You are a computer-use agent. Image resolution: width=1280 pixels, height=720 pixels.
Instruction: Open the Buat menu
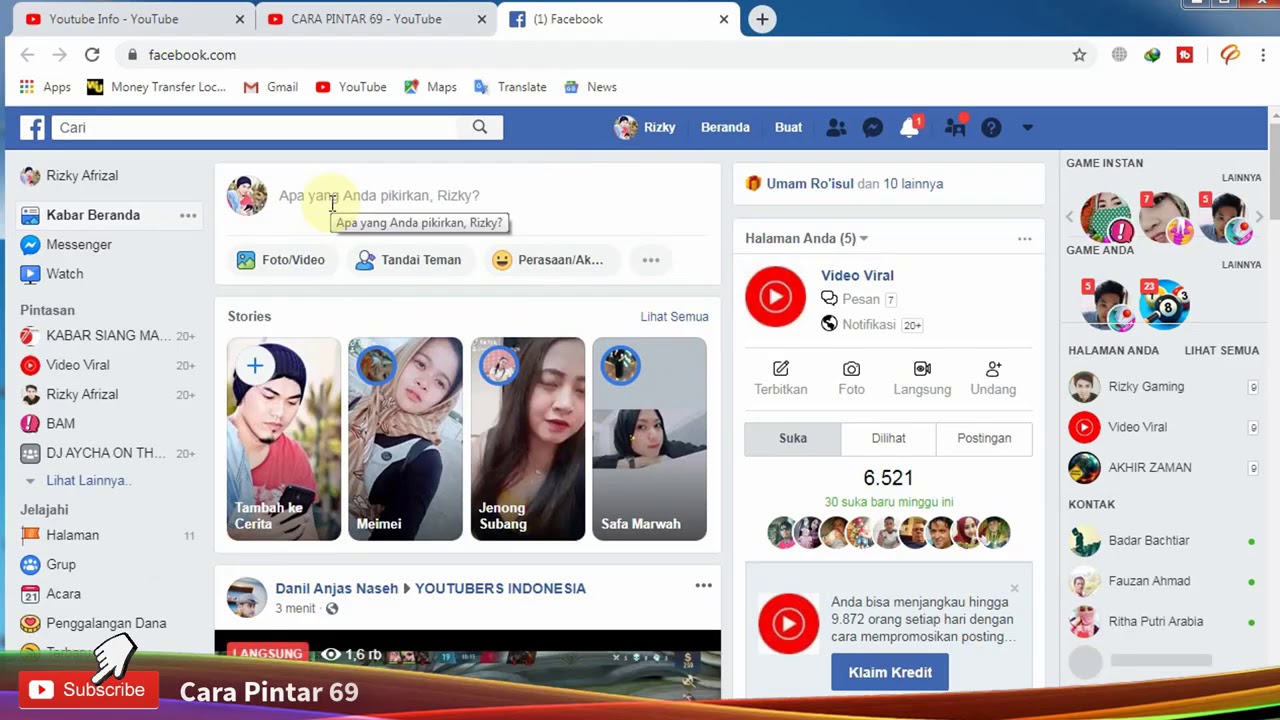(x=788, y=127)
